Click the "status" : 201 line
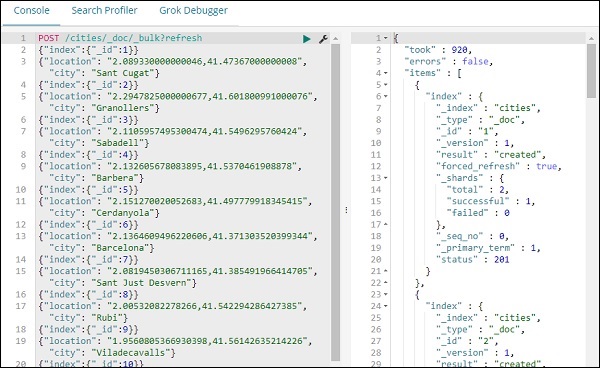The image size is (600, 368). (x=473, y=259)
